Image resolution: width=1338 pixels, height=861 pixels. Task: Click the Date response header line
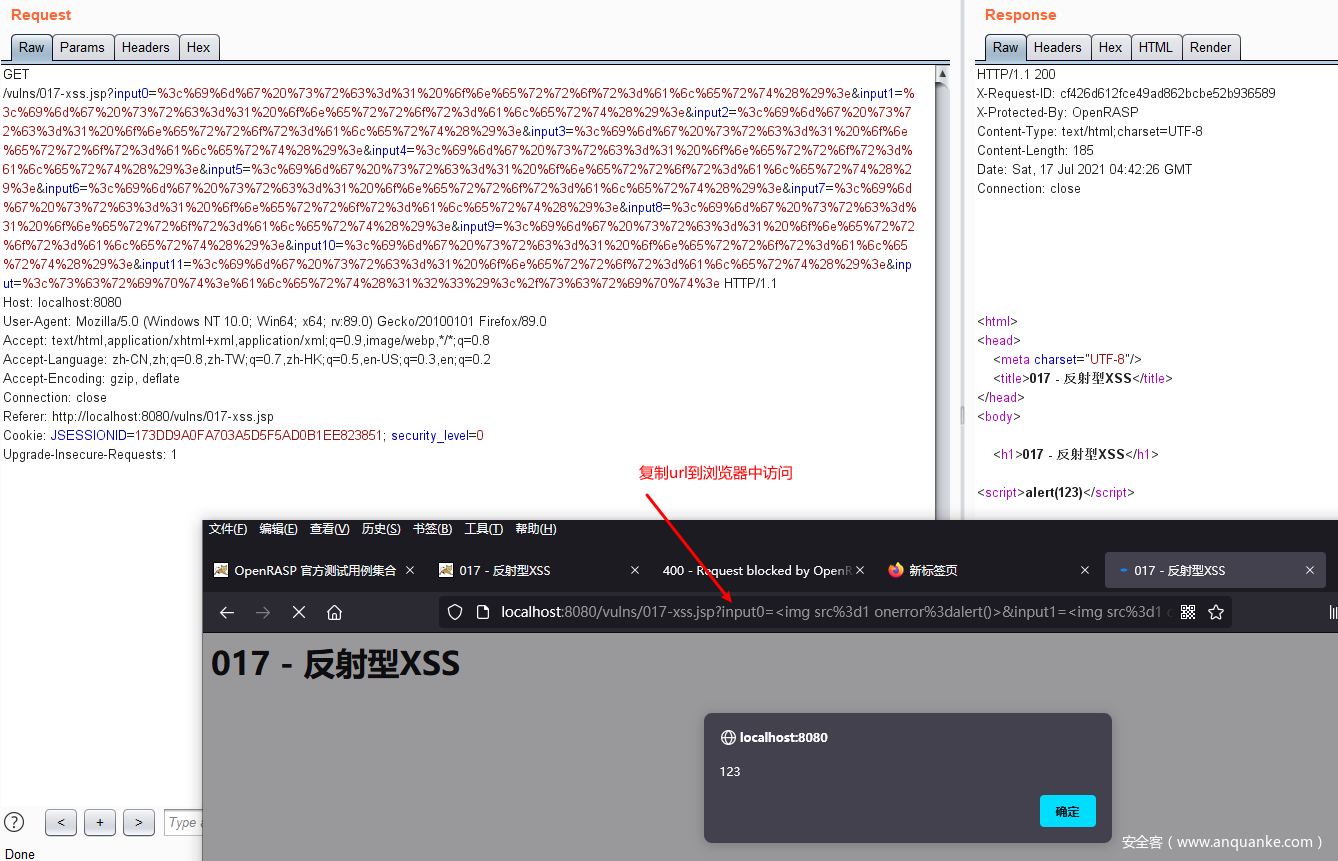(x=1085, y=169)
